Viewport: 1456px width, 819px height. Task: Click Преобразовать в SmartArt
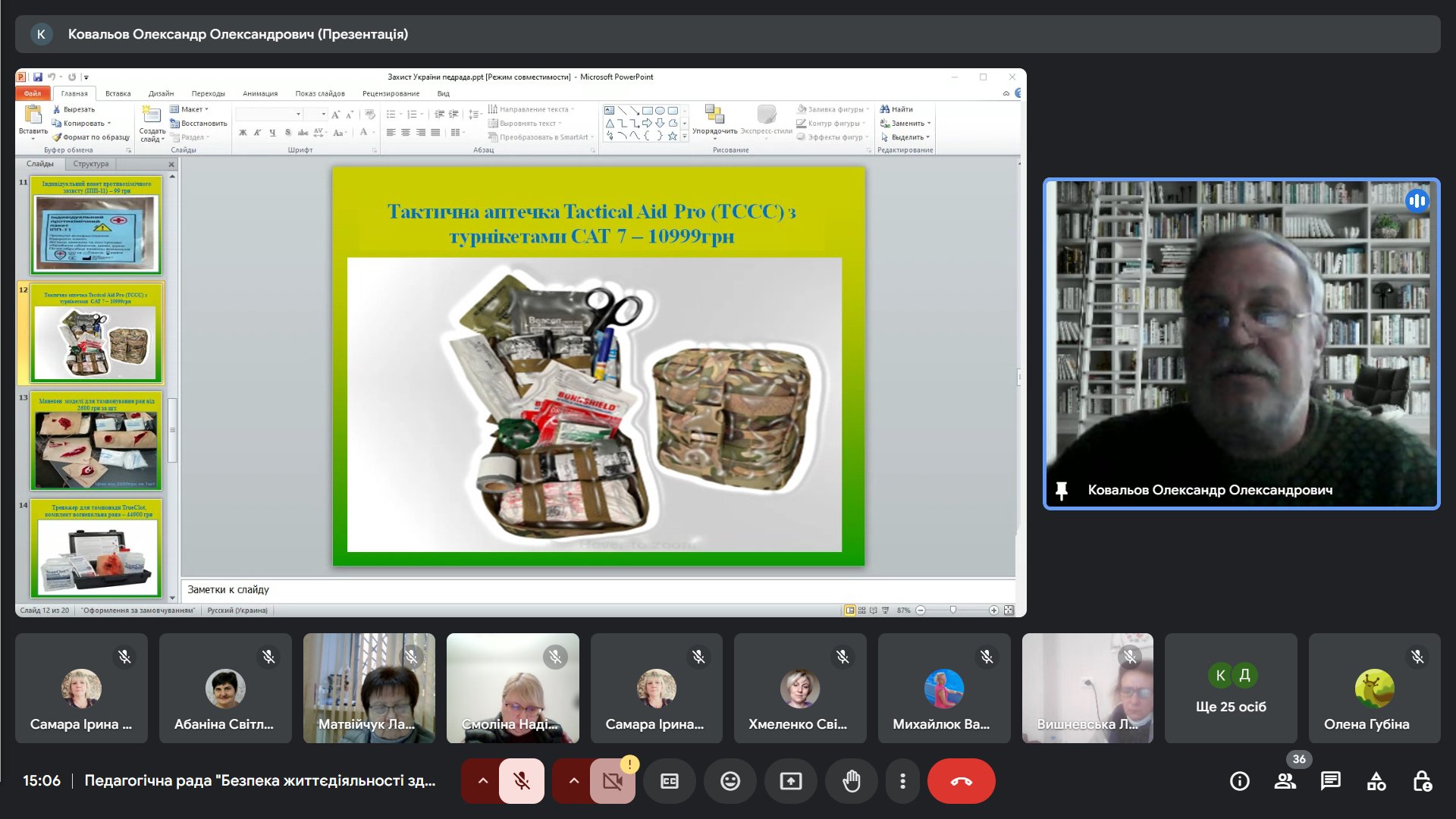(x=541, y=137)
